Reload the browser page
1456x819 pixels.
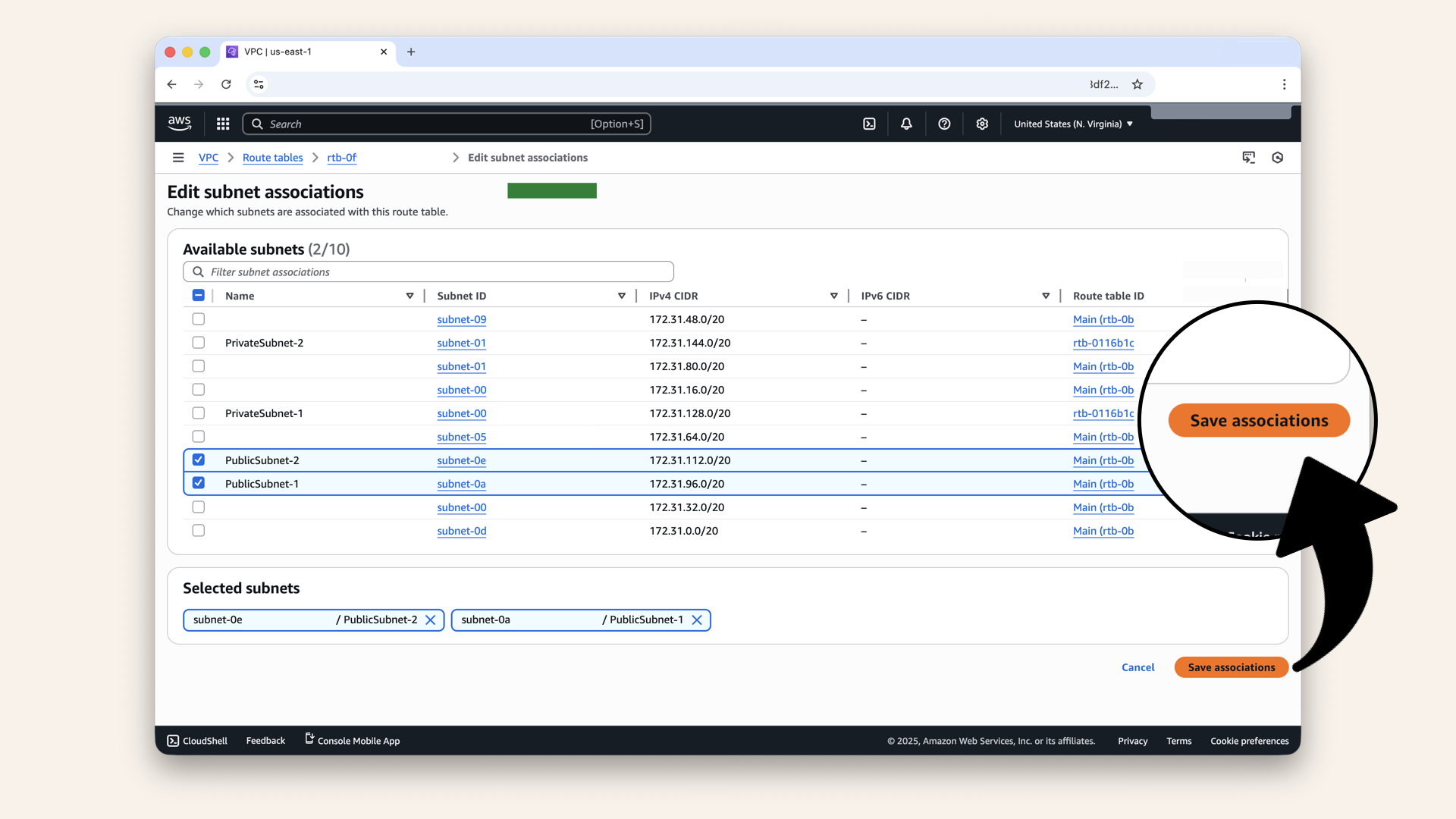point(226,84)
